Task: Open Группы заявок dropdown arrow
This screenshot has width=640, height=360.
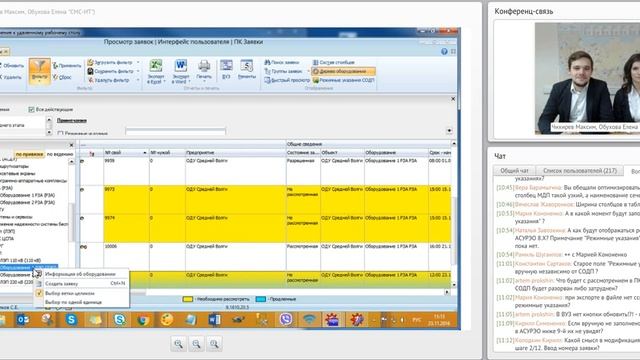Action: 308,71
